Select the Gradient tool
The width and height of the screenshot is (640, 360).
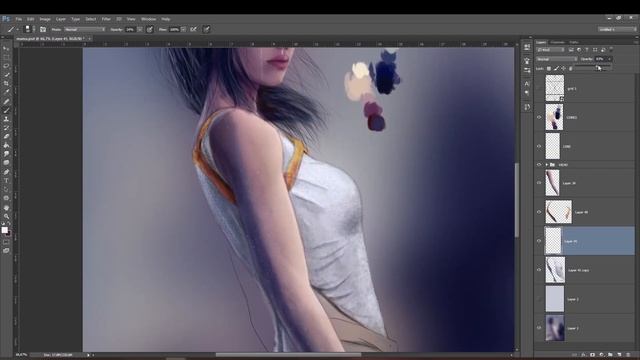[x=6, y=145]
